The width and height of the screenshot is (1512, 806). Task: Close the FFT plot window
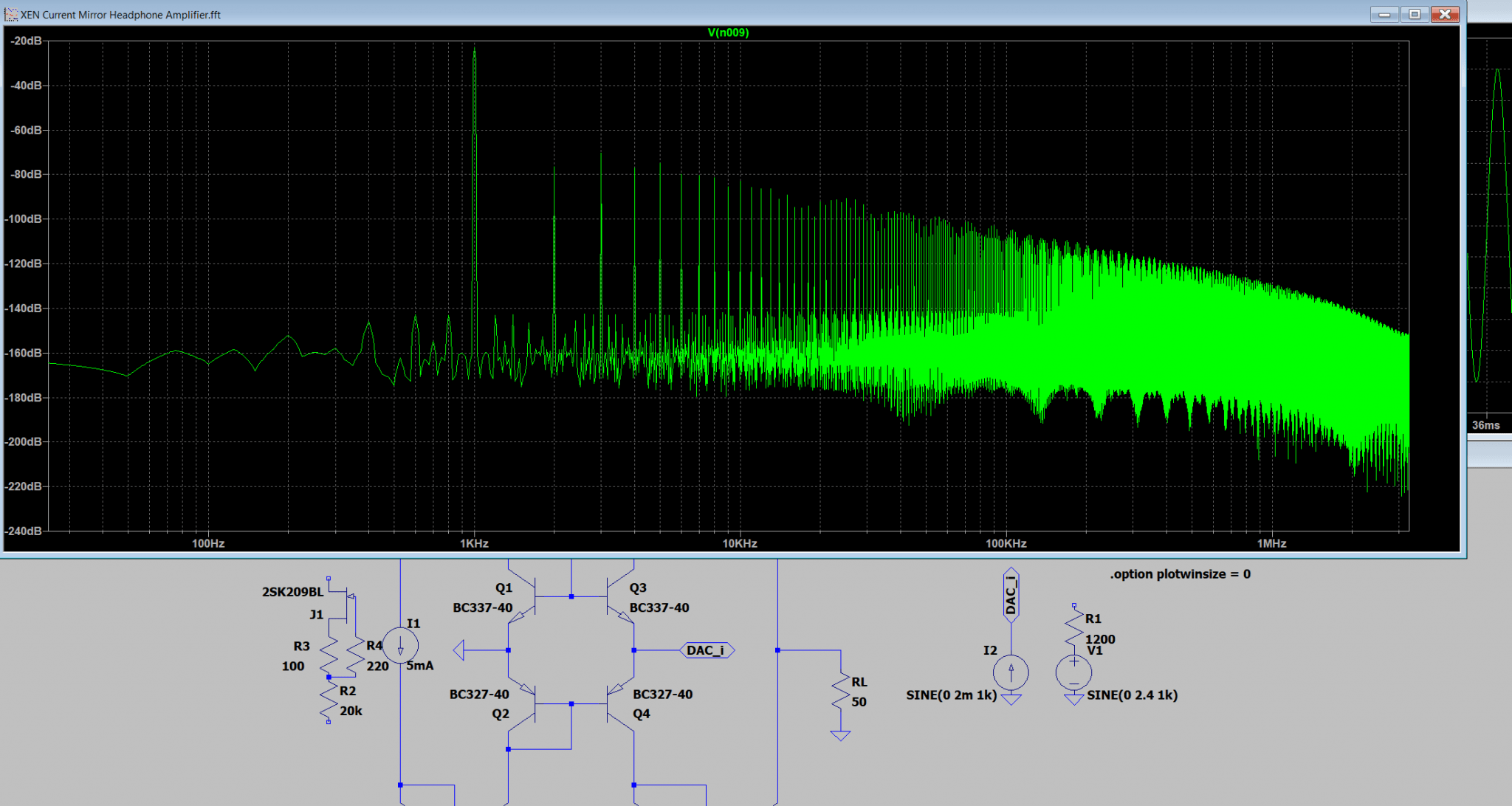pos(1445,14)
